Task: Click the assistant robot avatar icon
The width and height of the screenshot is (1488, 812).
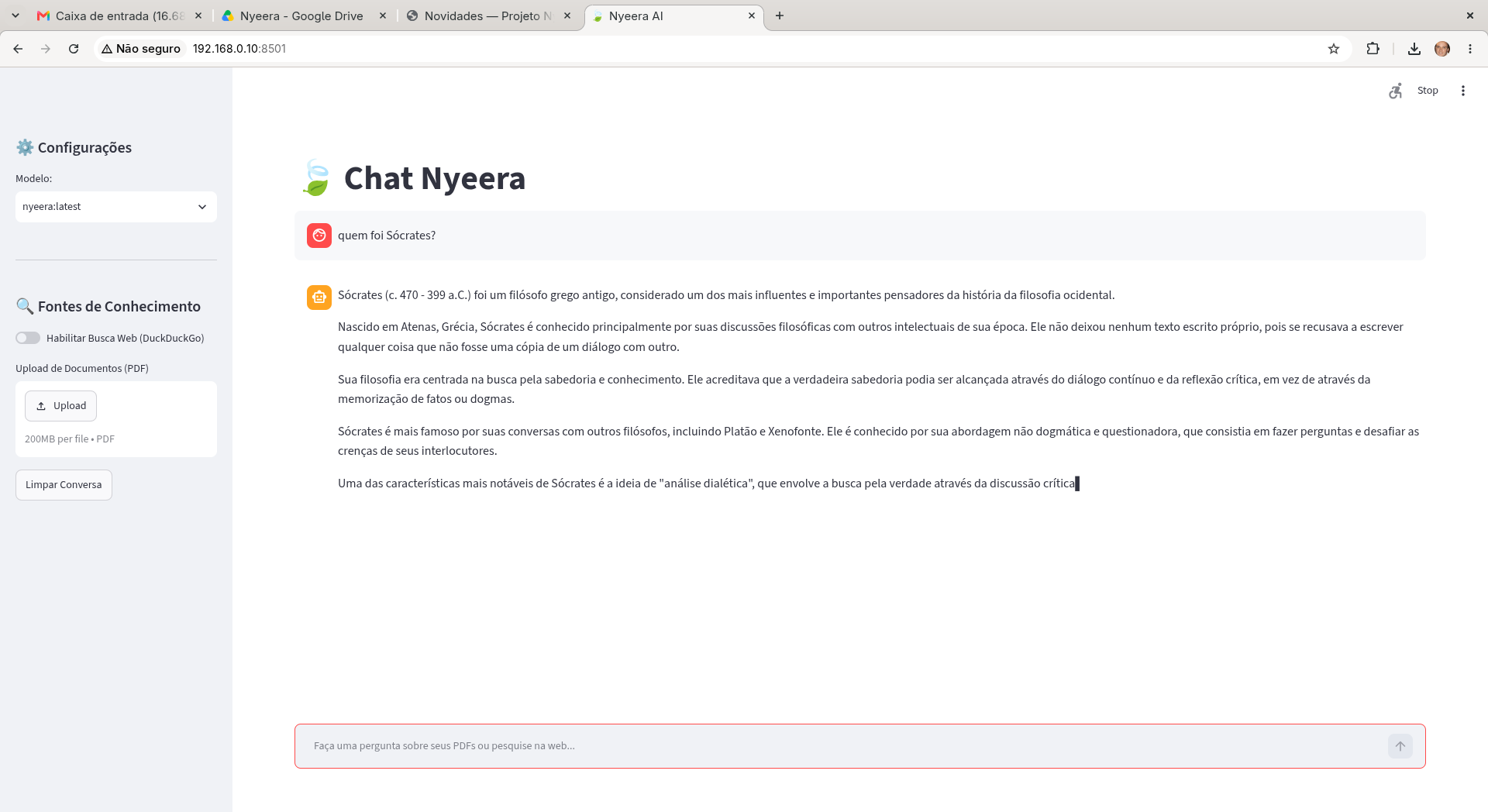Action: [319, 297]
